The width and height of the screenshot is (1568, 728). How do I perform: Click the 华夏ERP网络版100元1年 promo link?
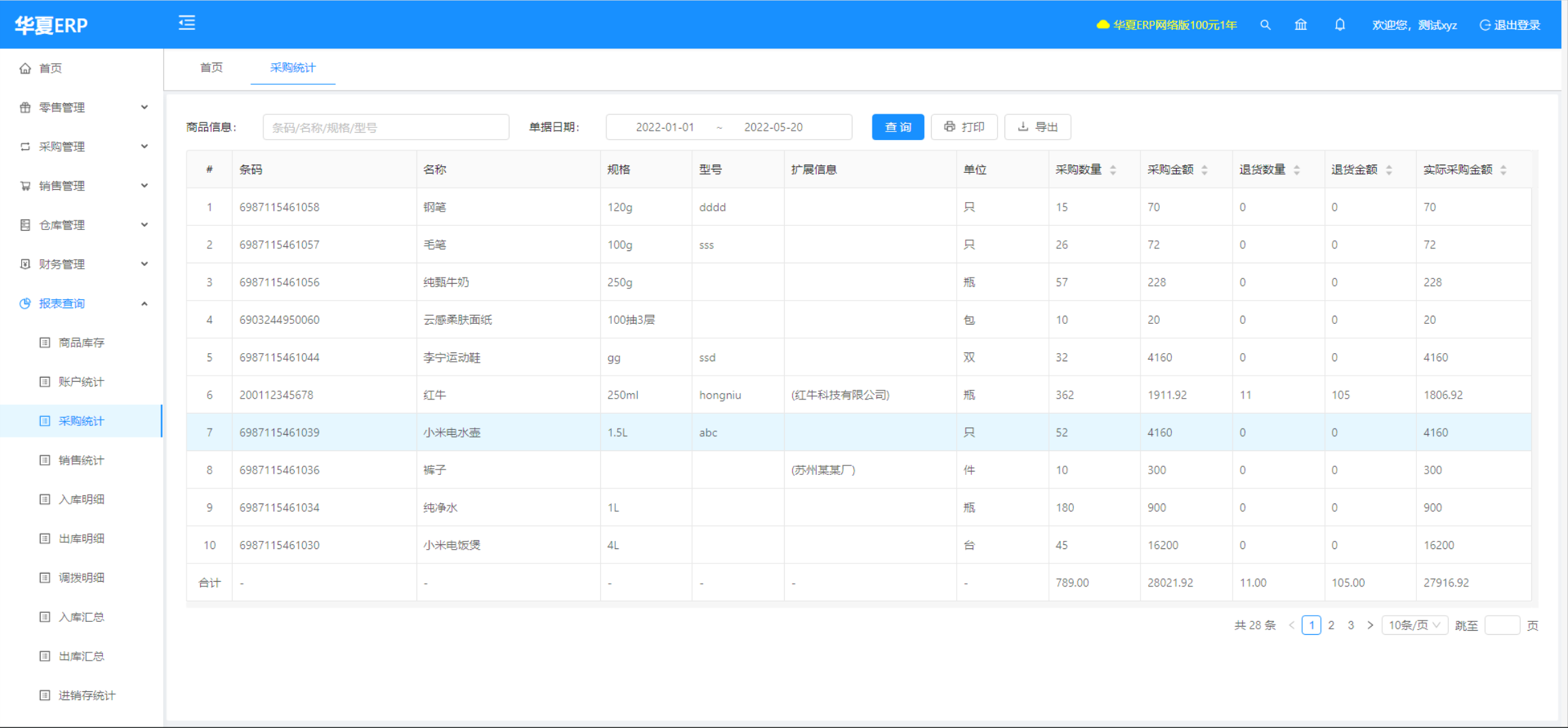coord(1175,25)
